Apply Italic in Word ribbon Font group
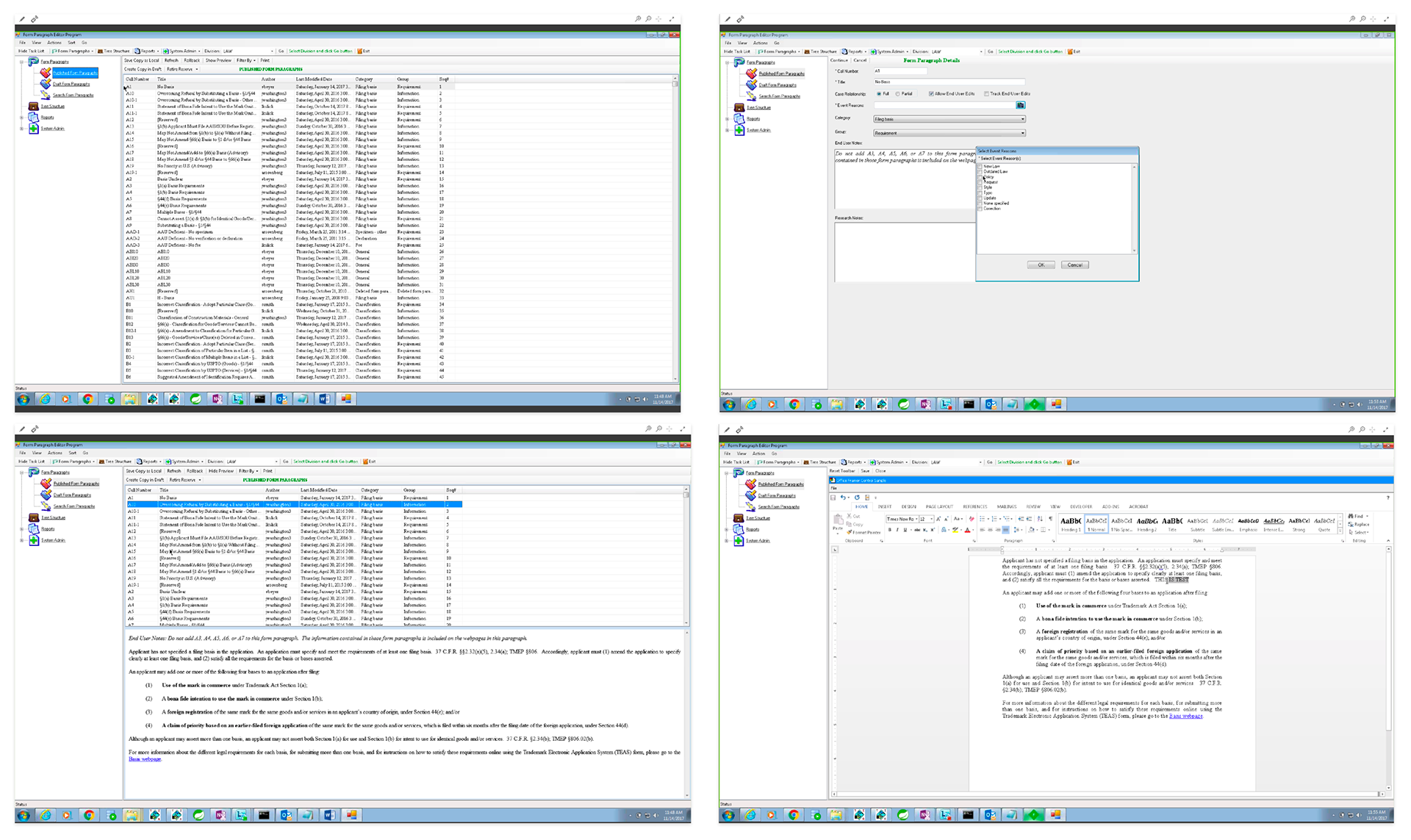This screenshot has height=840, width=1411. coord(897,530)
